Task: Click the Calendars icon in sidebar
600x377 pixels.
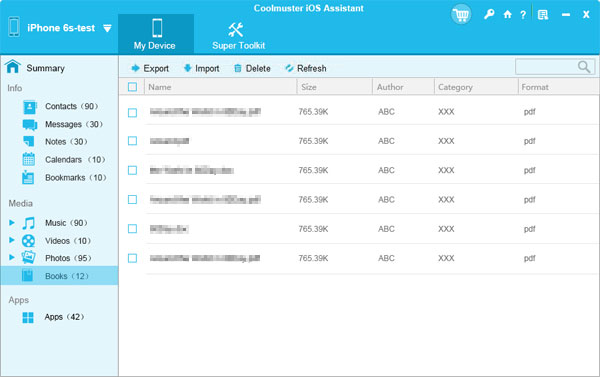Action: coord(29,159)
